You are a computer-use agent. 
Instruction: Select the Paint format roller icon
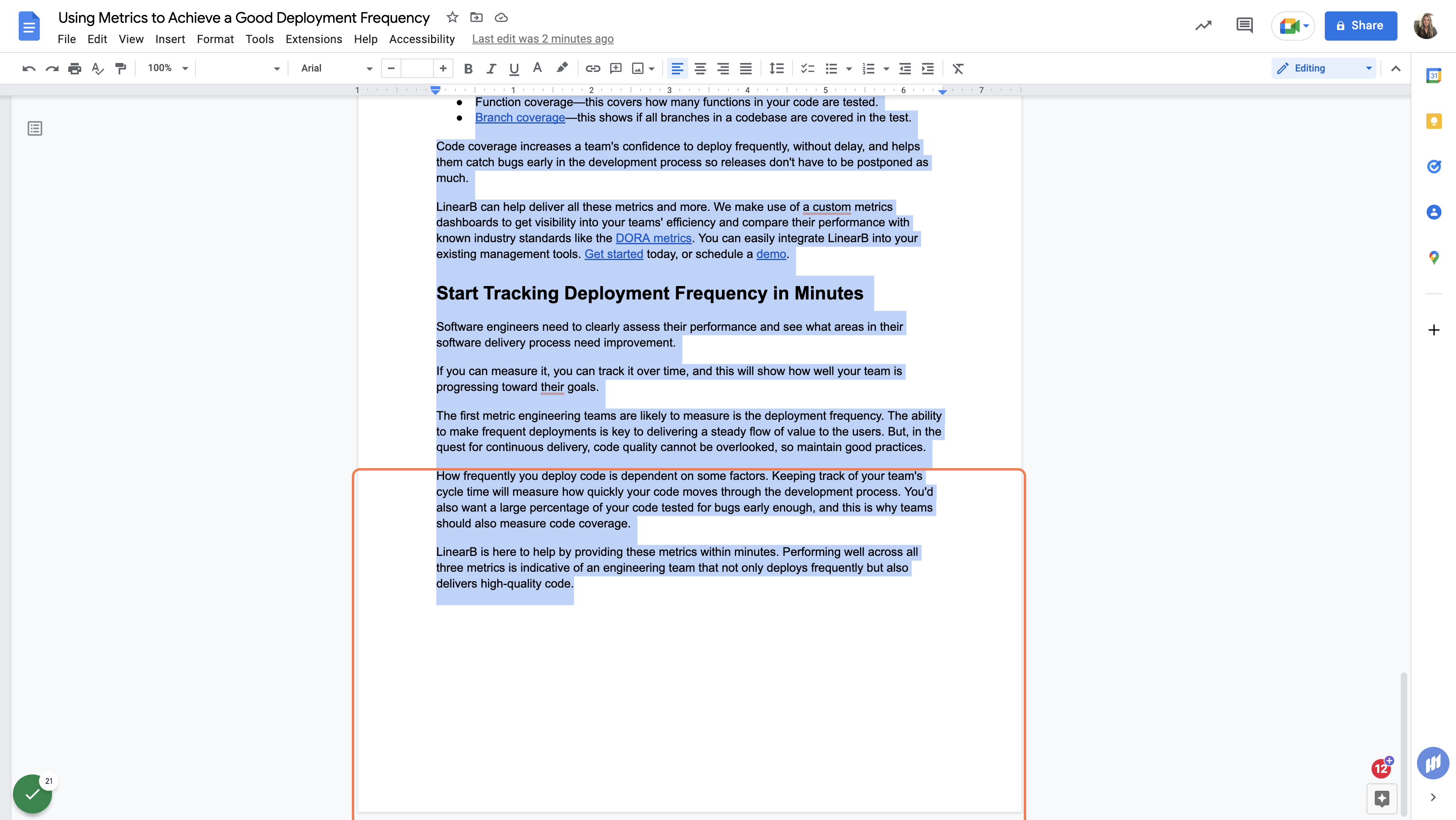(x=120, y=68)
